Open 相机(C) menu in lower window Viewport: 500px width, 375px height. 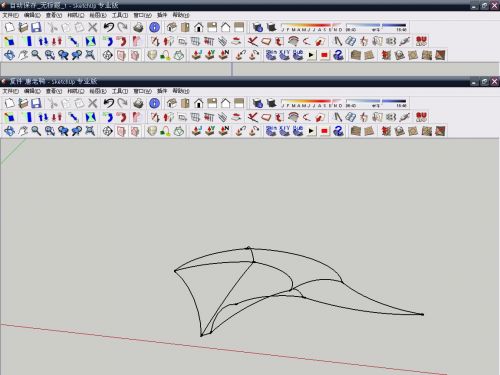coord(76,91)
